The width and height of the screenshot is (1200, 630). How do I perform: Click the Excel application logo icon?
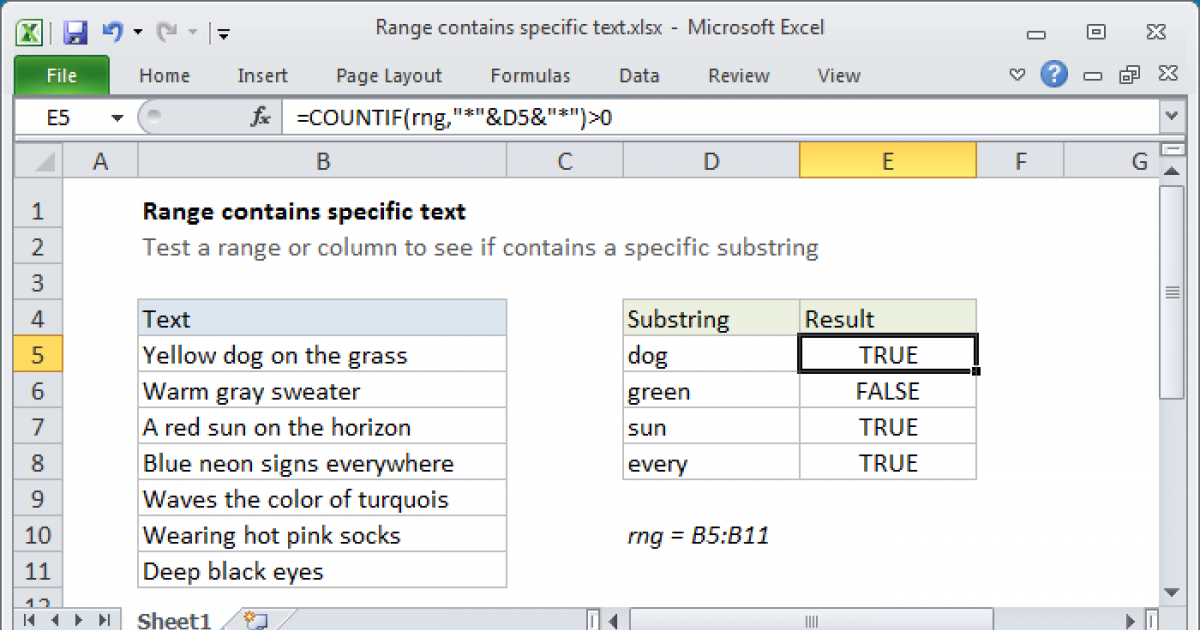click(30, 32)
